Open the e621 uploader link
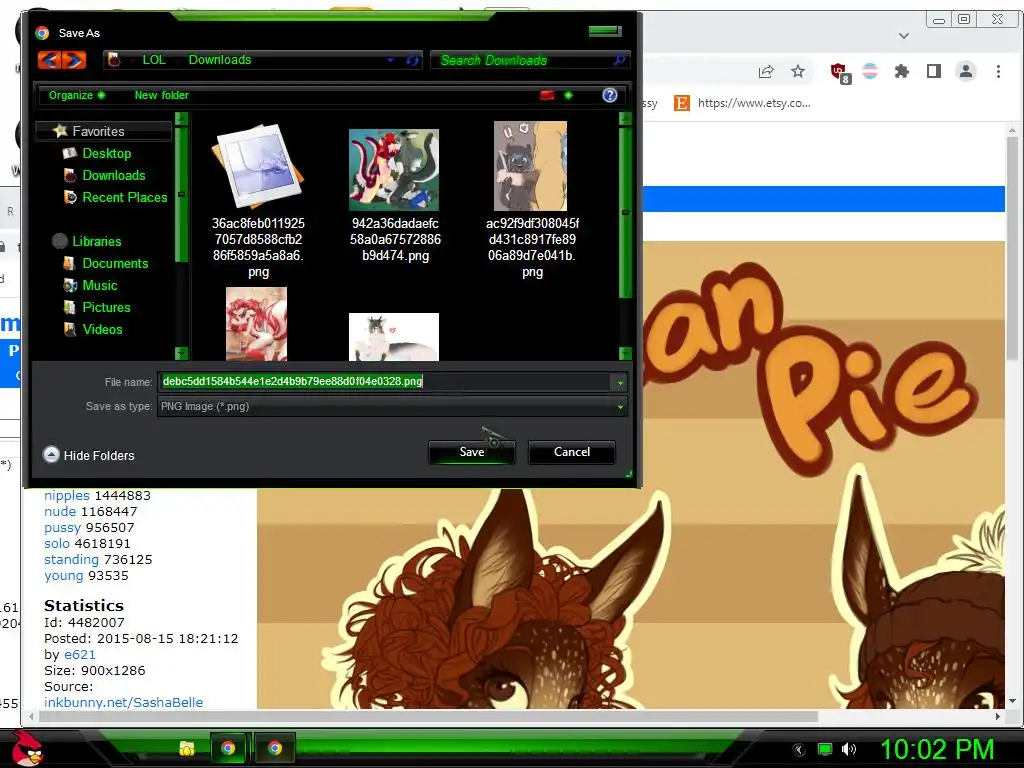Screen dimensions: 1024x768 pos(80,654)
